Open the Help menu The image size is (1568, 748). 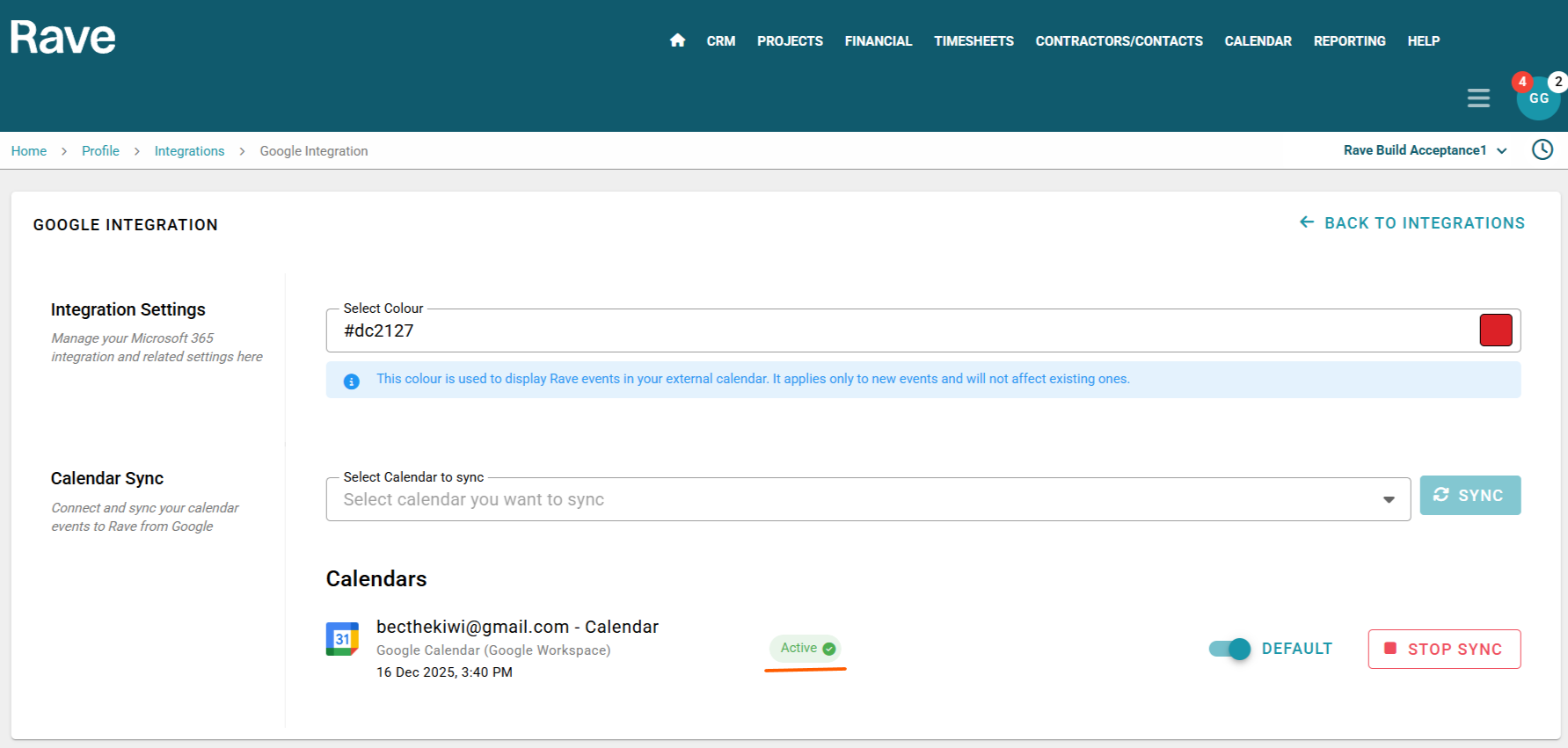click(x=1423, y=41)
